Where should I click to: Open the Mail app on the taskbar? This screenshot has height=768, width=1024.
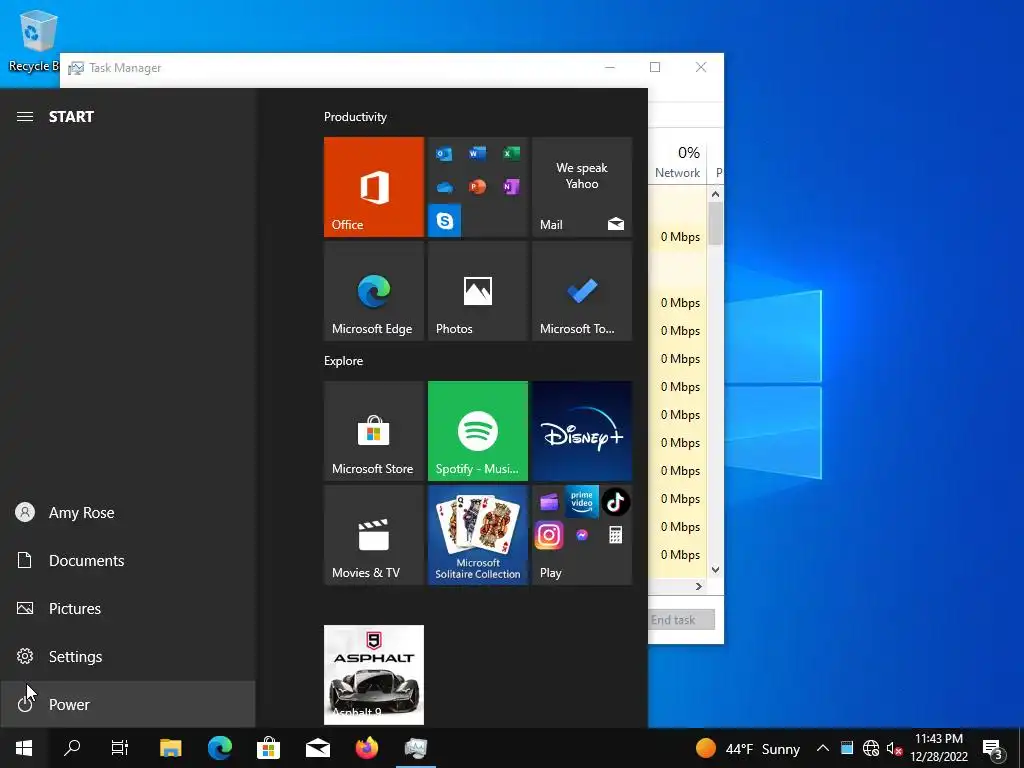(317, 748)
